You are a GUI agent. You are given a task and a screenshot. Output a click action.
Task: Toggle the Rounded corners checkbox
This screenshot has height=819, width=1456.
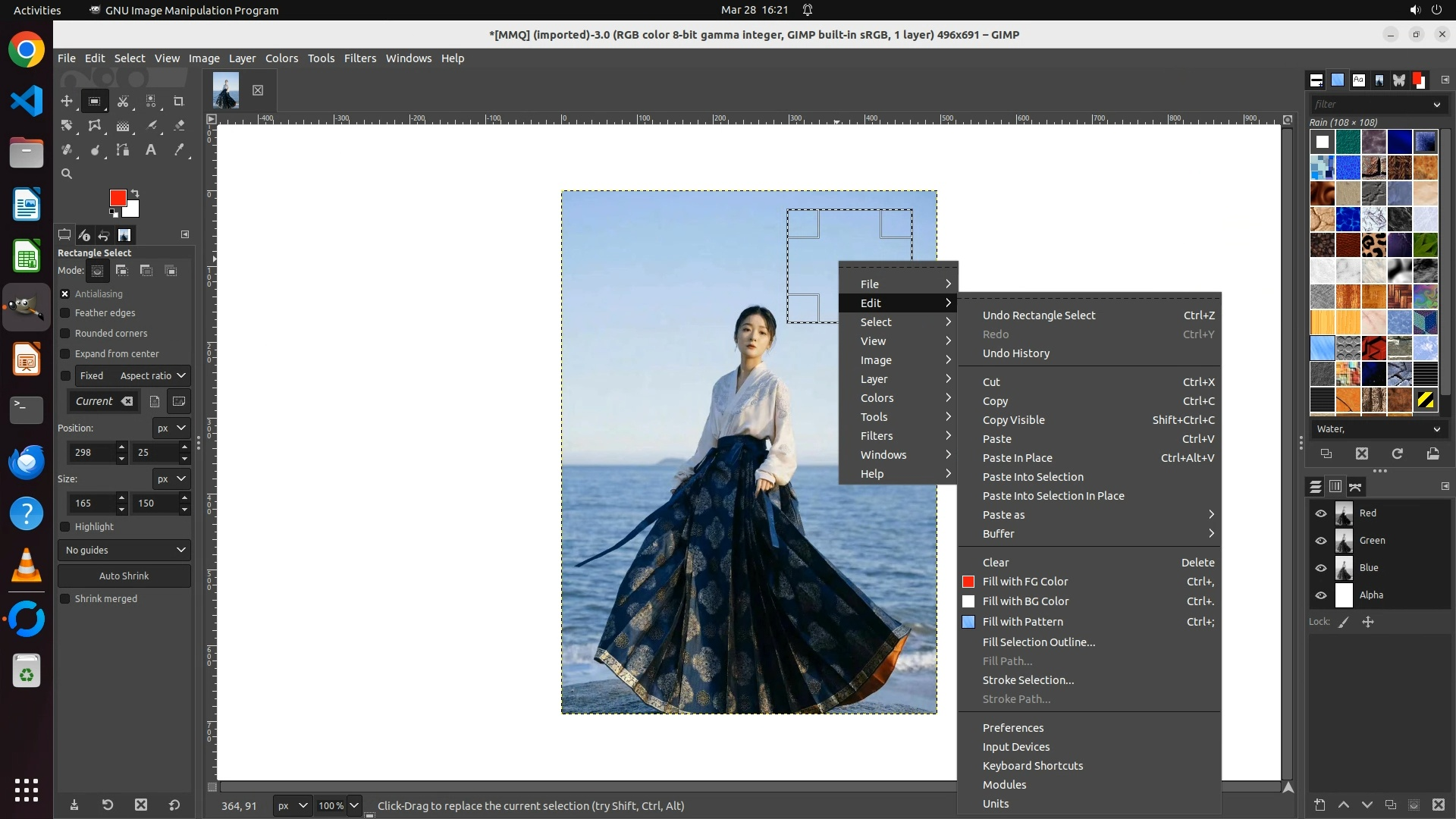(65, 334)
